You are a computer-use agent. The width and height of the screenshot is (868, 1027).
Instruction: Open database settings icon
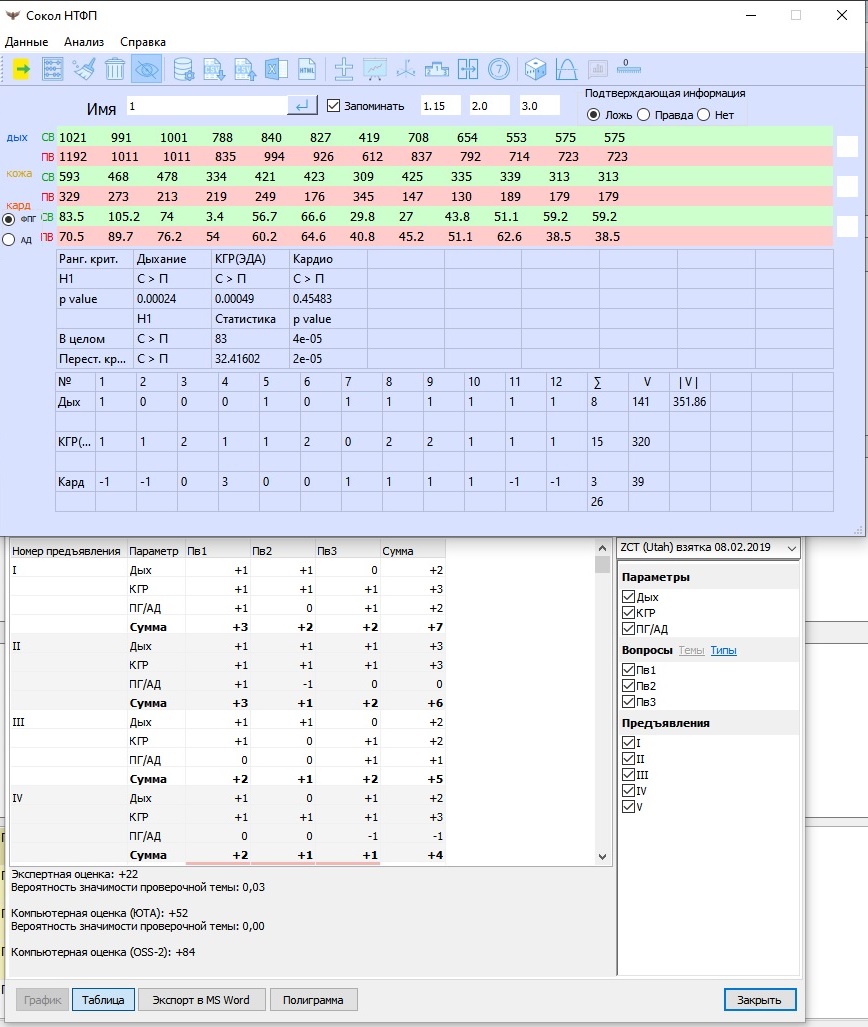point(183,69)
